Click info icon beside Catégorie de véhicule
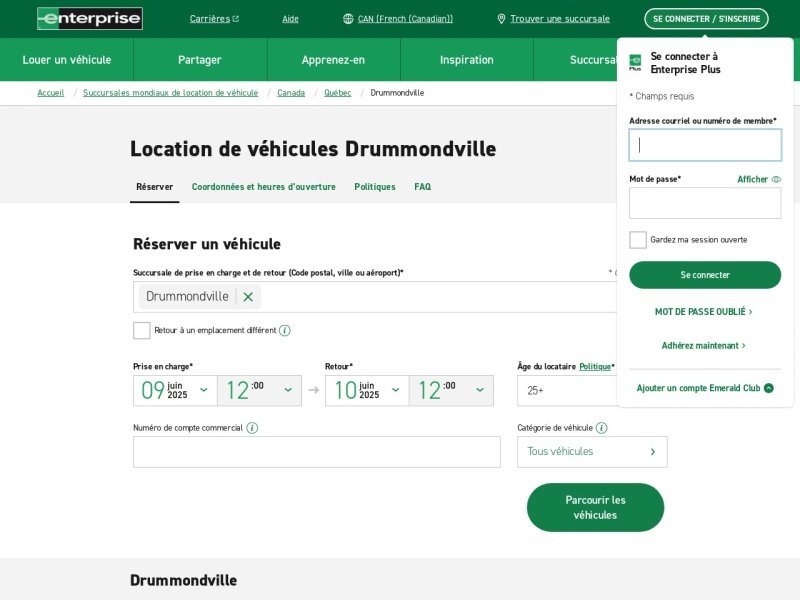 [602, 428]
